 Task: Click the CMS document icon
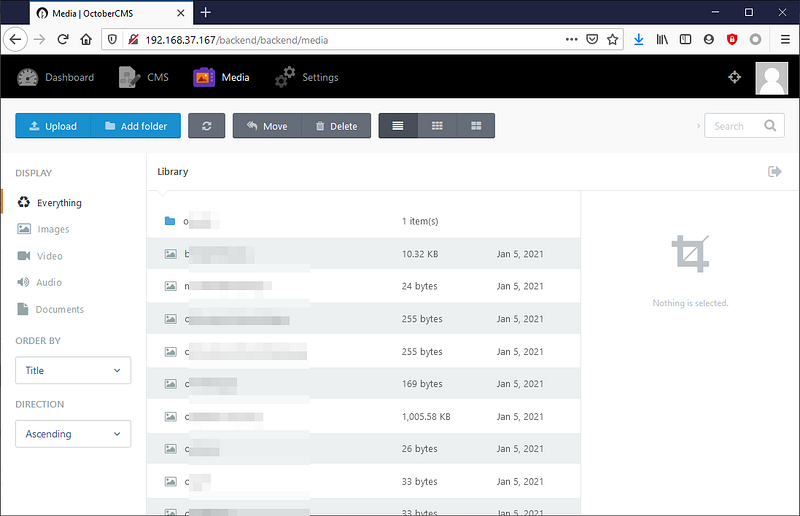(x=129, y=77)
